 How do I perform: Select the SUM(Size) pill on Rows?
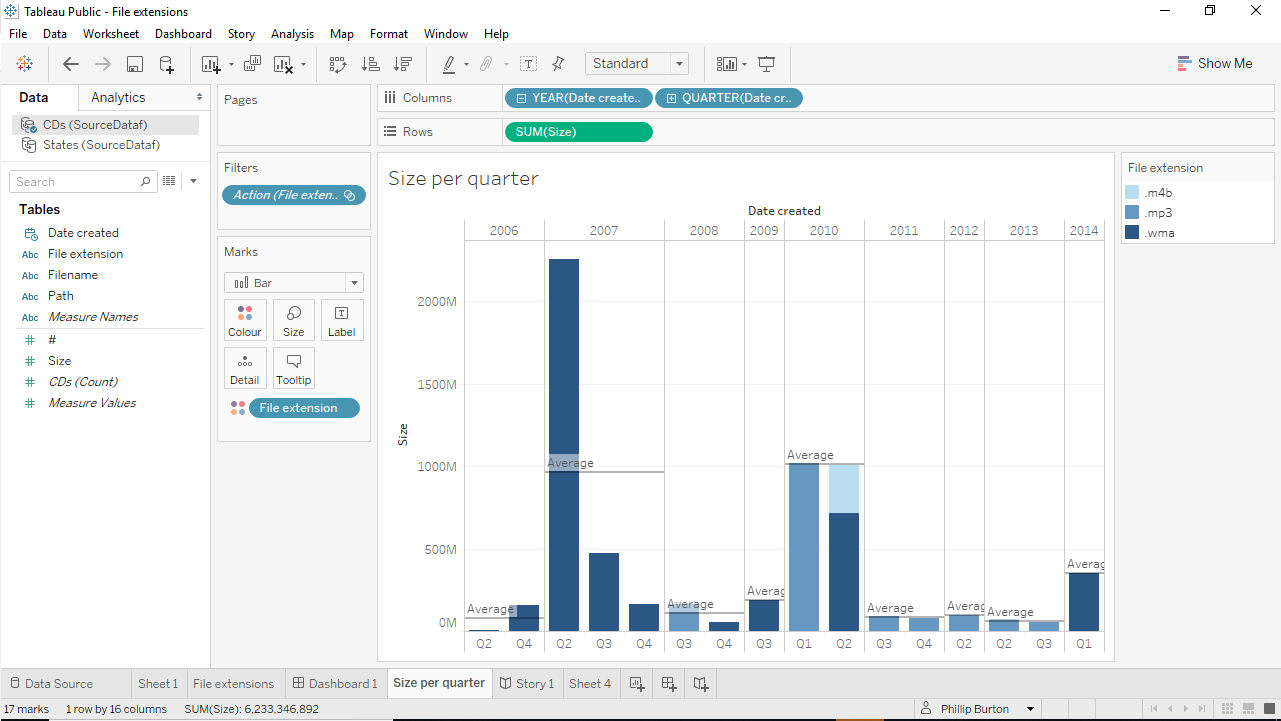pos(579,132)
